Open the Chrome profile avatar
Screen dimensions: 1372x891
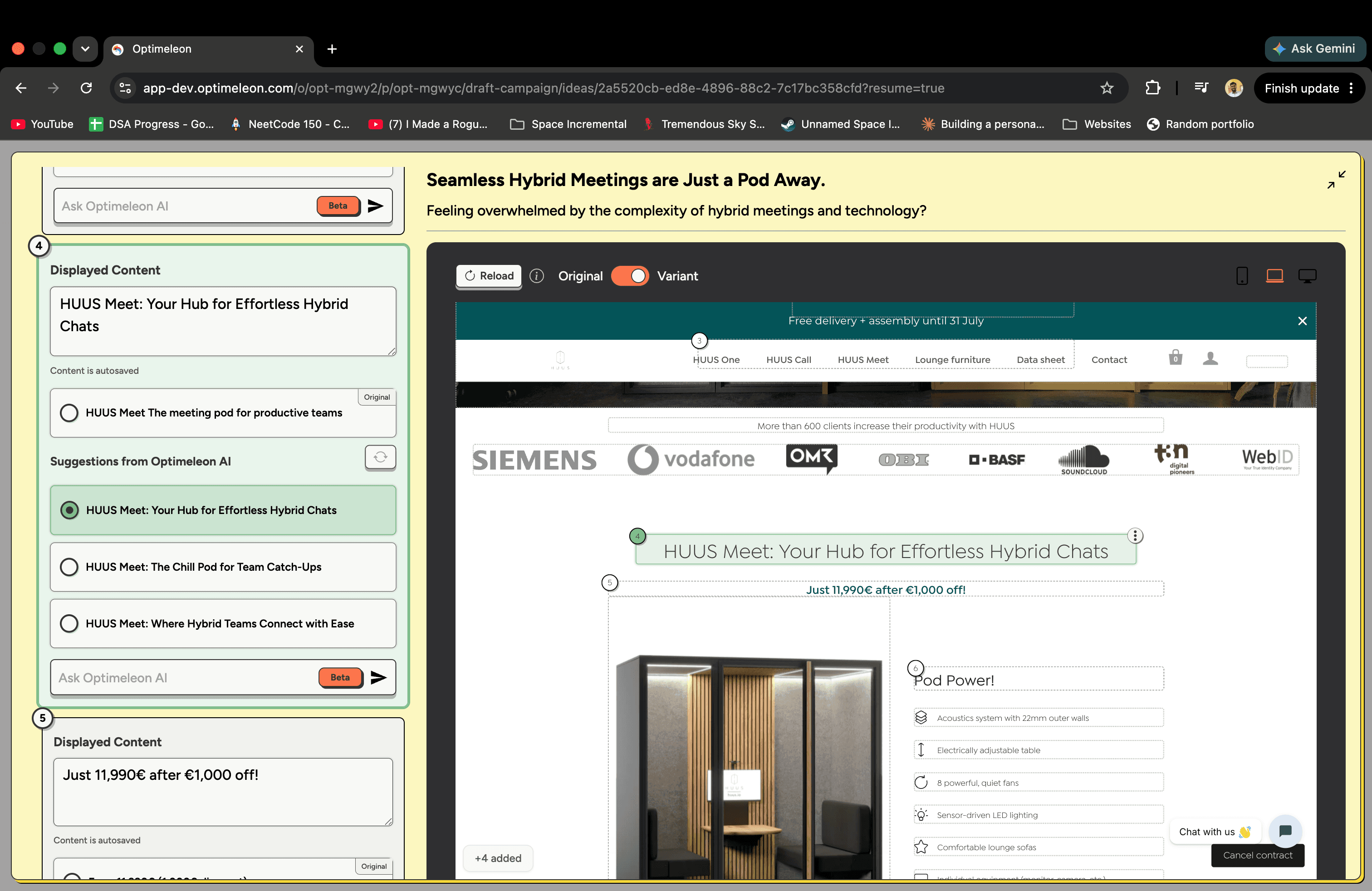1233,88
